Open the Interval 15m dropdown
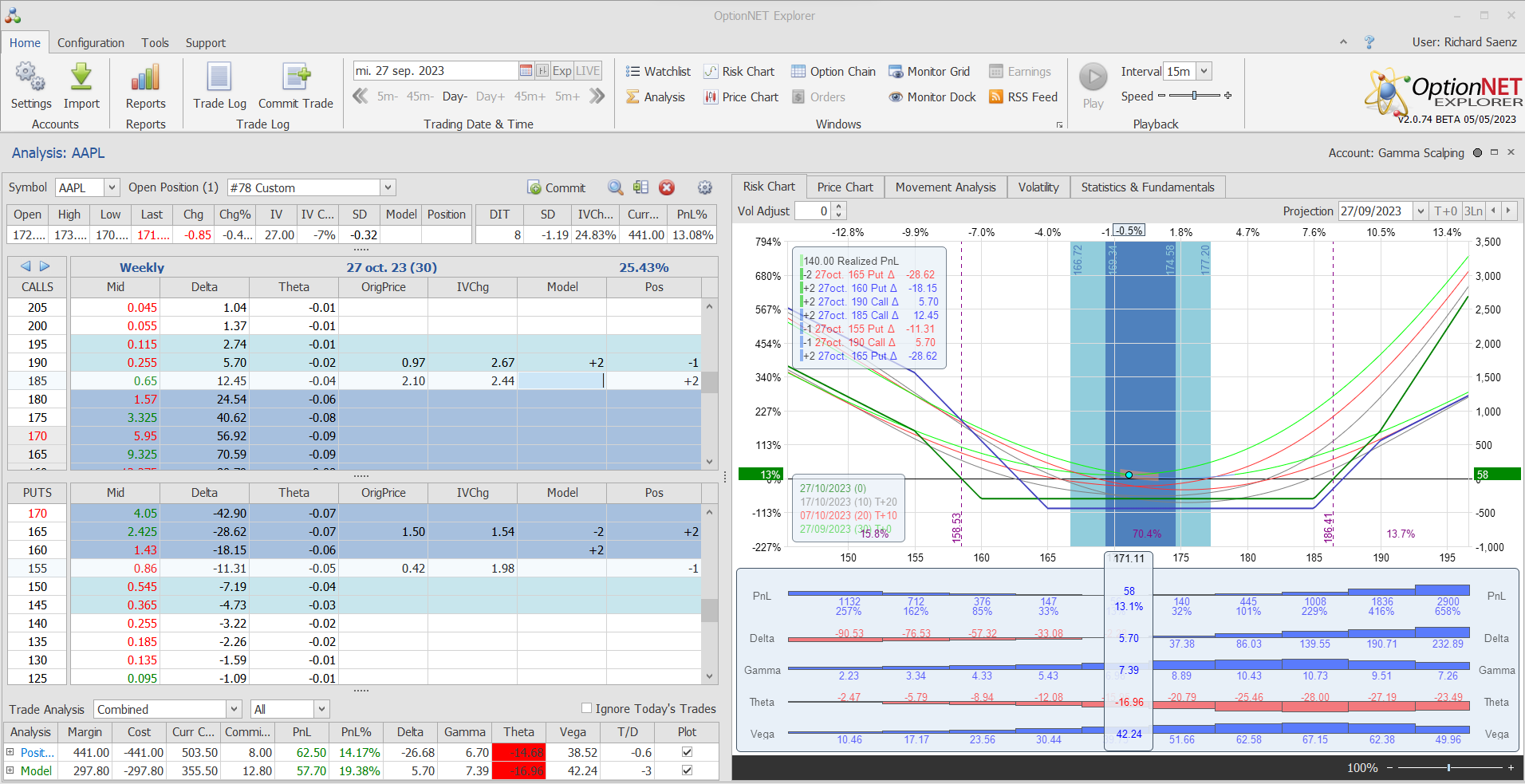 (x=1204, y=71)
